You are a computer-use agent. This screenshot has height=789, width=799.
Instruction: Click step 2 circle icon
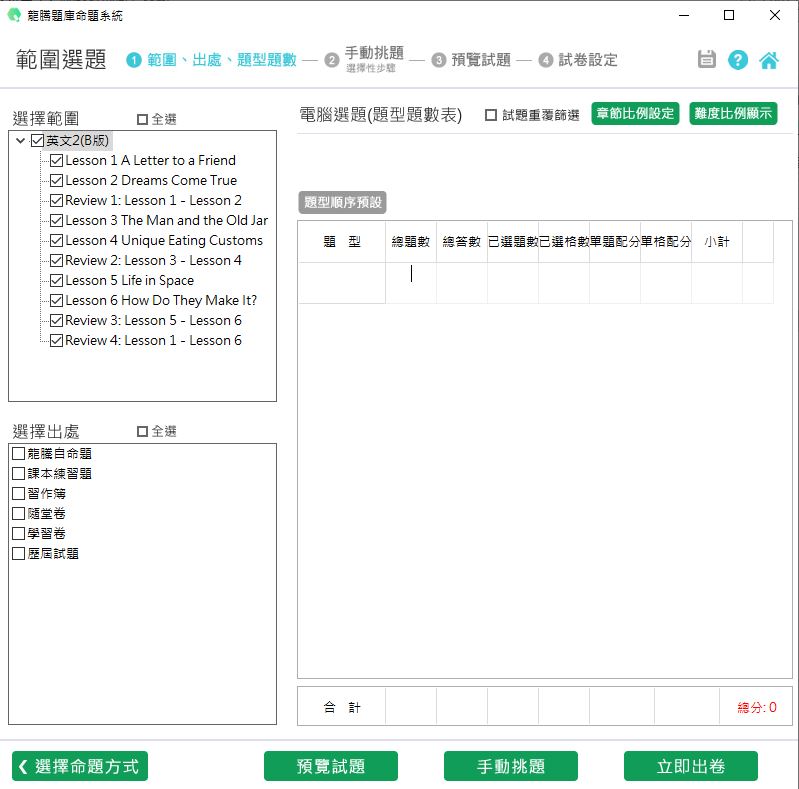click(x=332, y=60)
